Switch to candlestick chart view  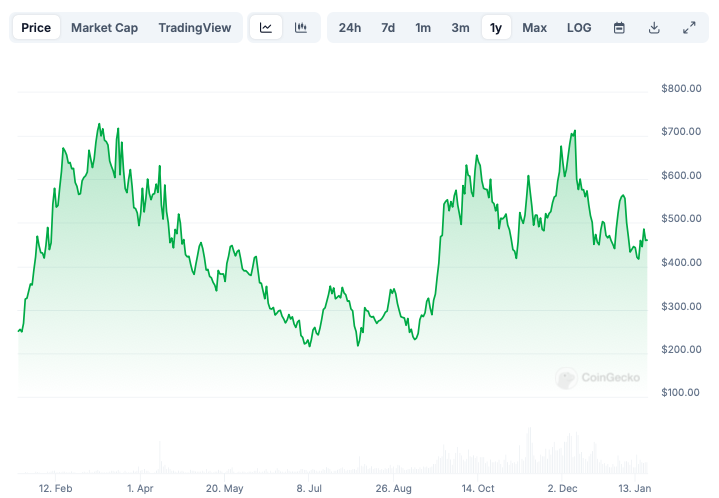(x=301, y=28)
